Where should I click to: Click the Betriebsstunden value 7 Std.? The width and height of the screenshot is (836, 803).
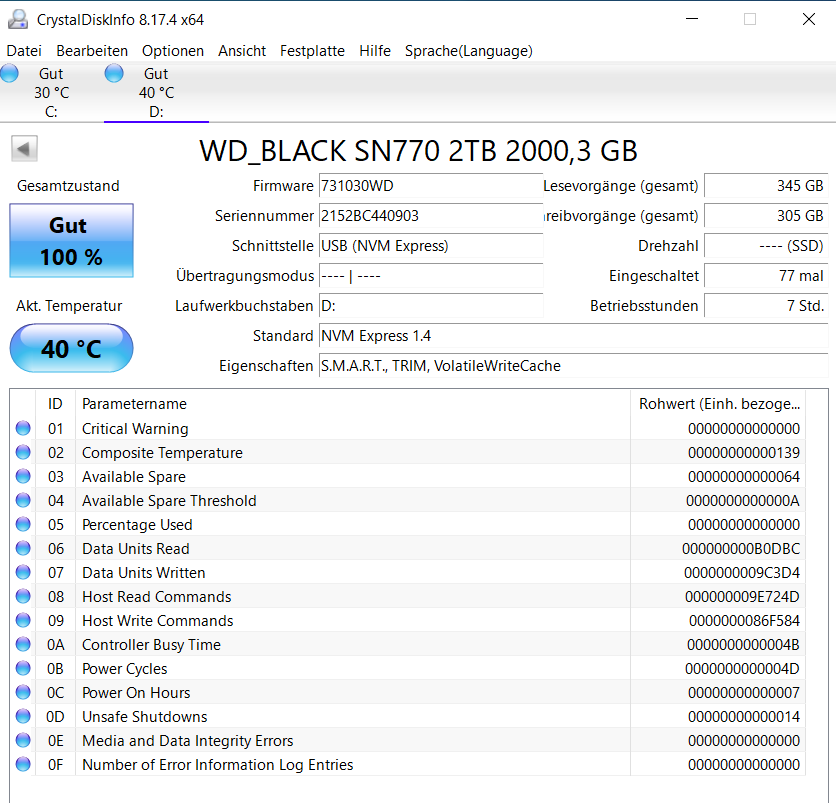click(x=766, y=306)
